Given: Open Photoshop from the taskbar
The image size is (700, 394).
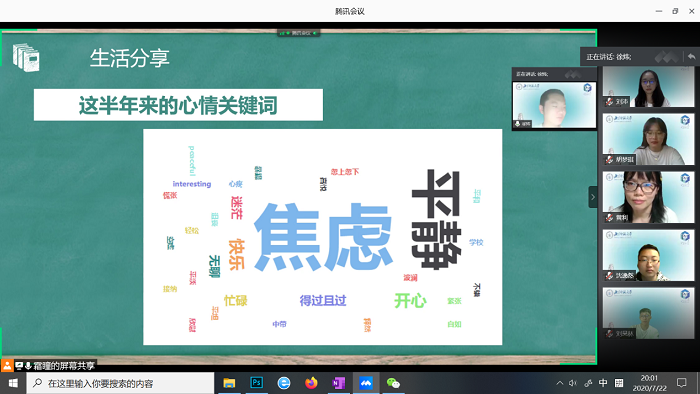Looking at the screenshot, I should [x=256, y=383].
